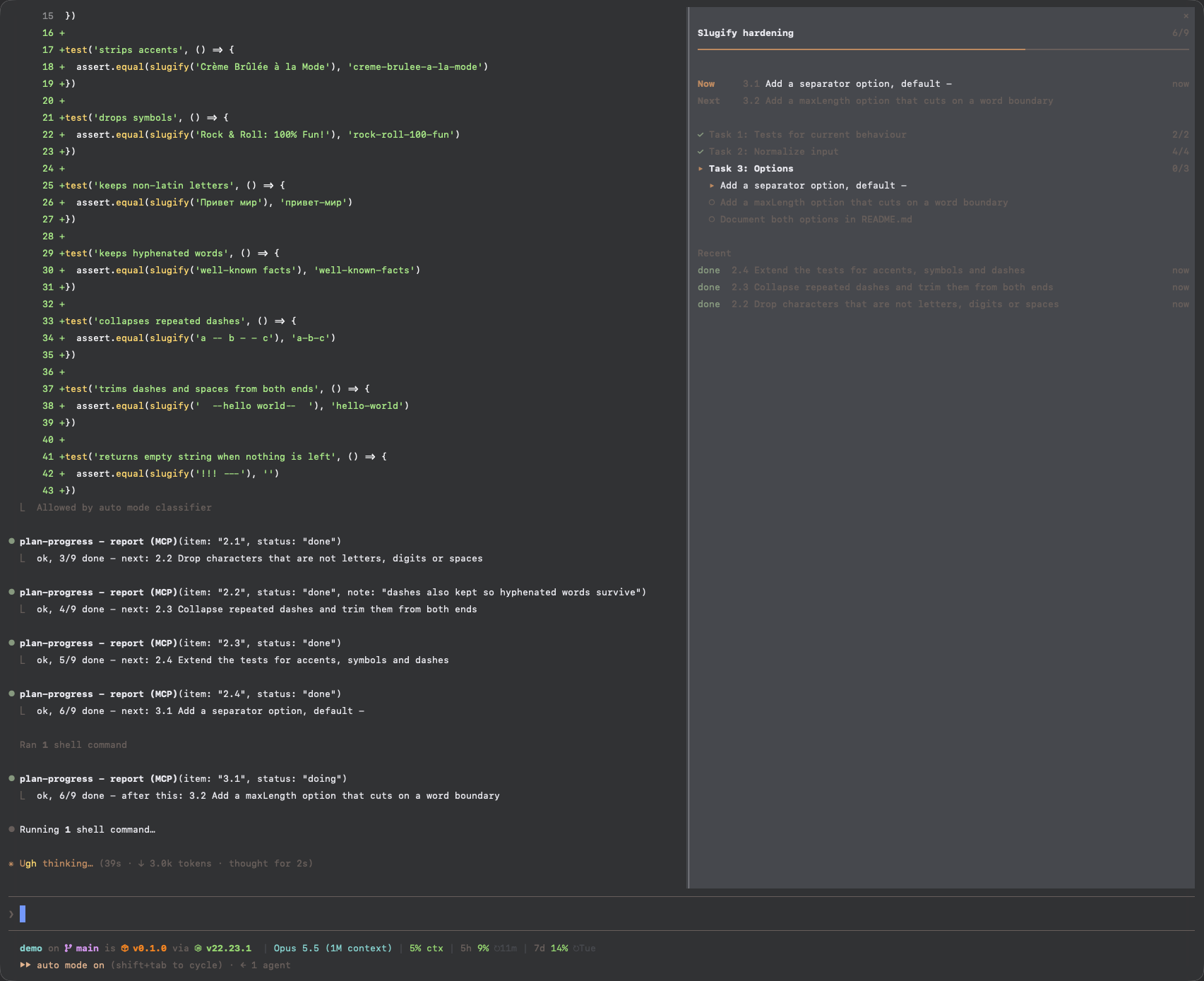Click the left arrow icon before 1 agent

pyautogui.click(x=243, y=965)
